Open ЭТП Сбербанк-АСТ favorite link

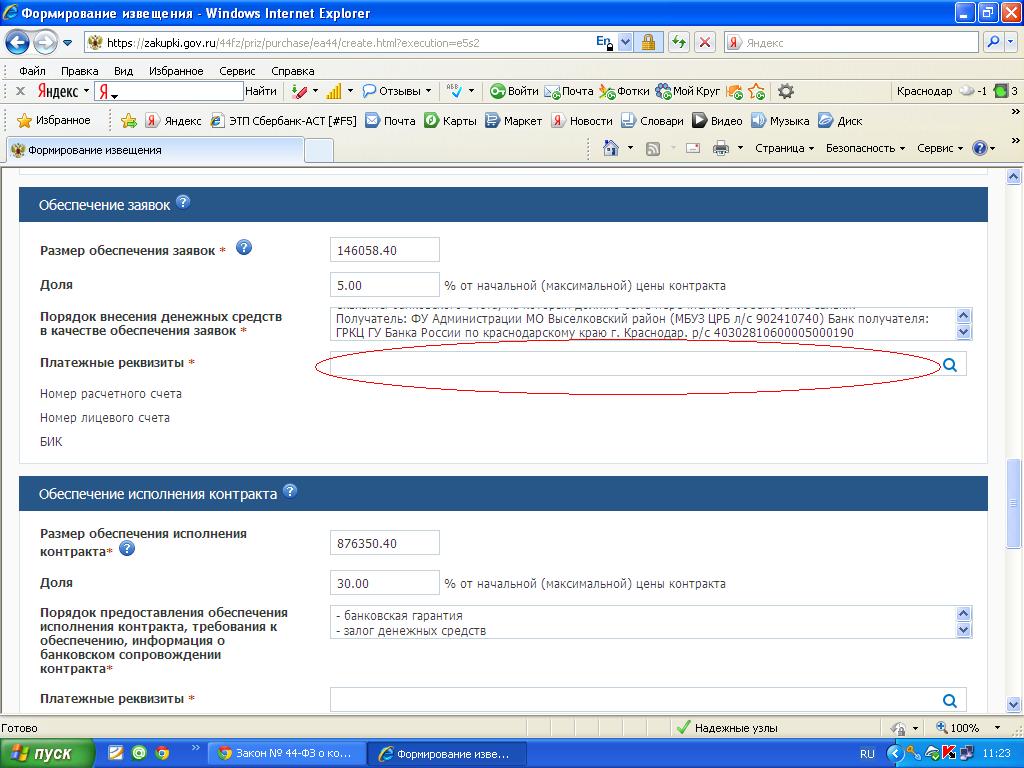point(283,121)
